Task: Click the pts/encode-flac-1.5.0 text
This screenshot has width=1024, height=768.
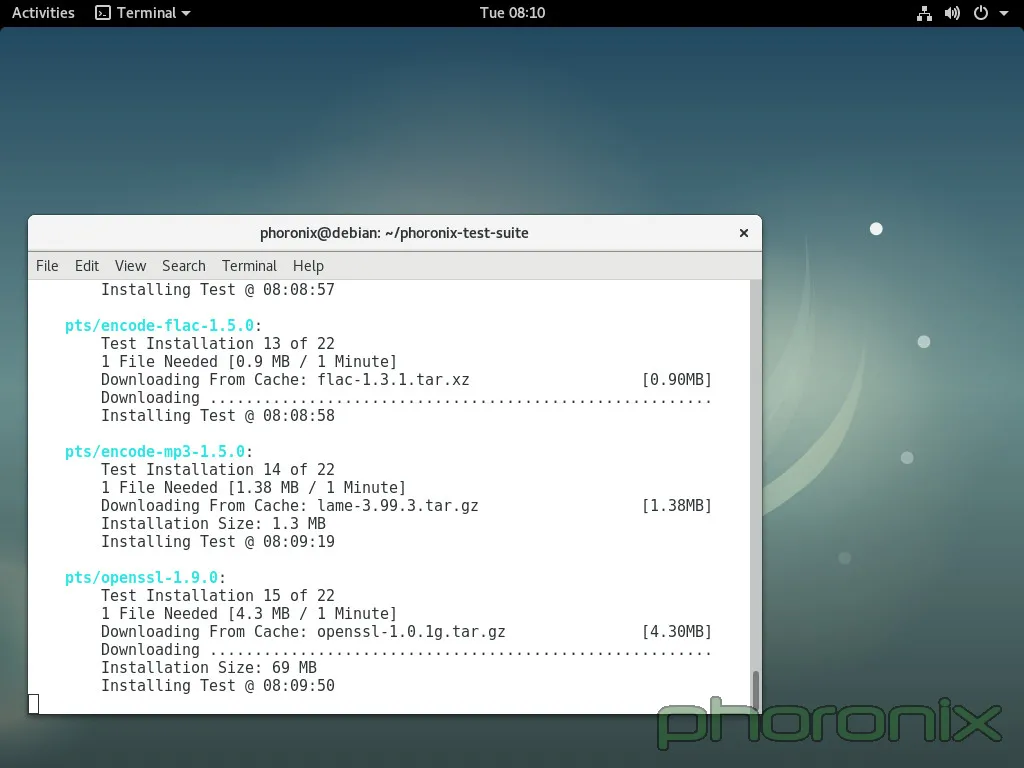Action: pos(159,325)
